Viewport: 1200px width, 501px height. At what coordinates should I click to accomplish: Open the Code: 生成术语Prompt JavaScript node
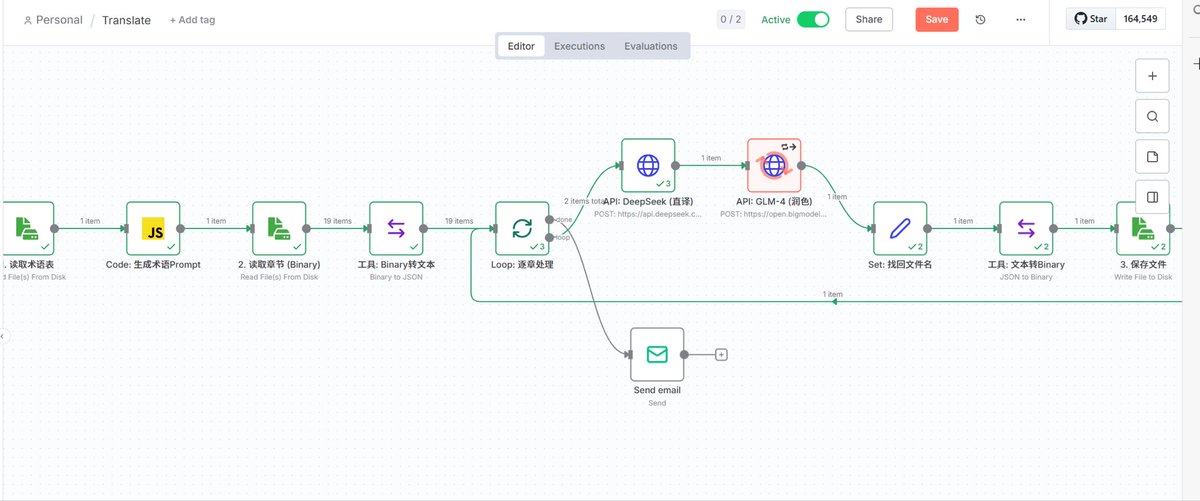153,228
